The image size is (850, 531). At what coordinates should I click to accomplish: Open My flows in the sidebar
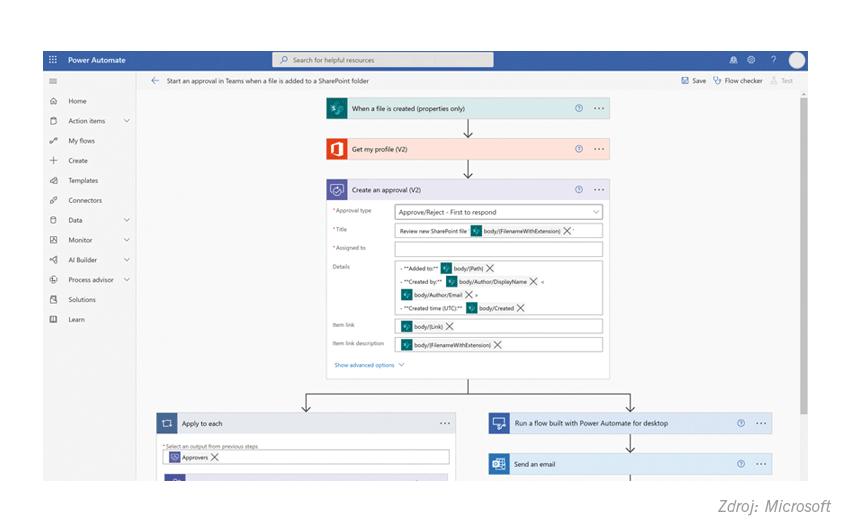(x=81, y=141)
